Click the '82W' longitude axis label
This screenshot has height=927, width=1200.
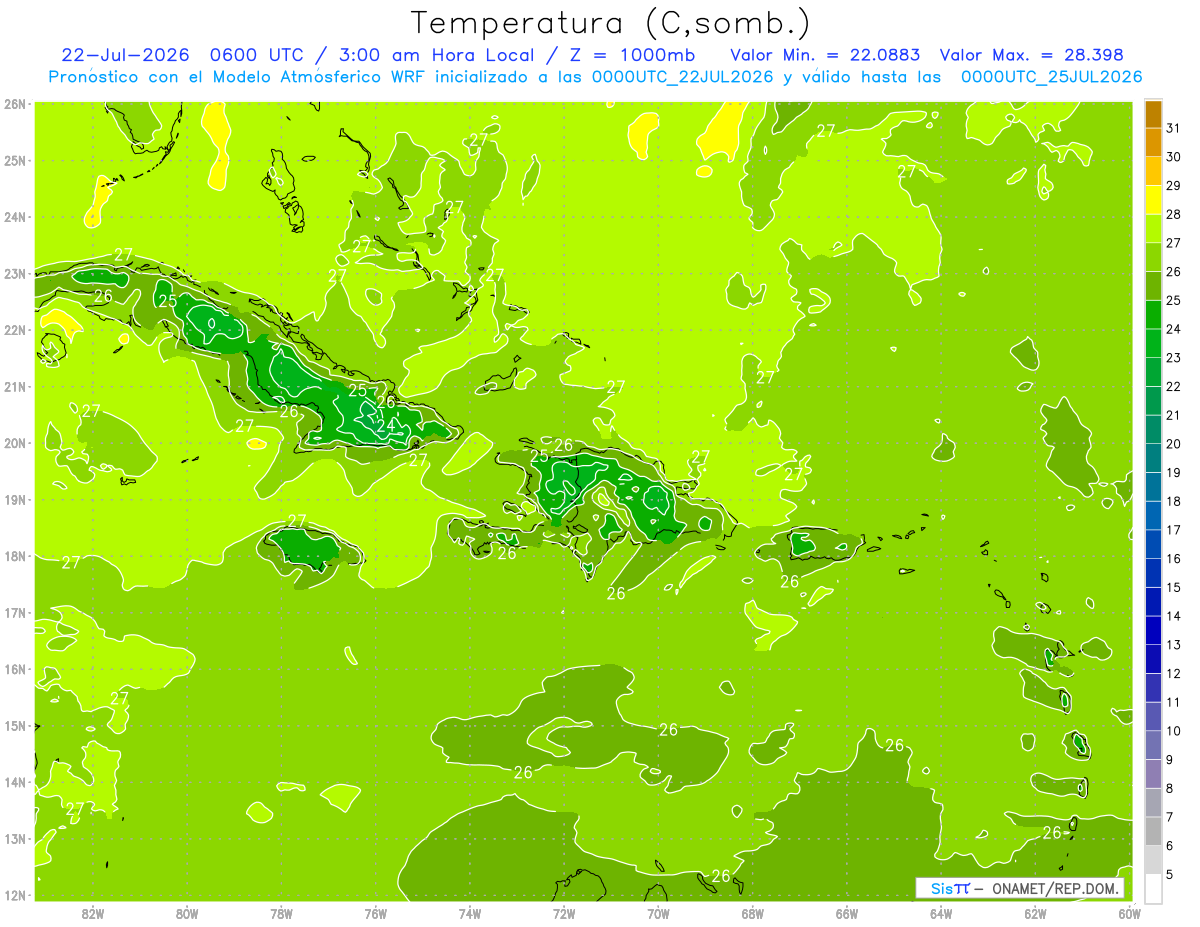[x=92, y=913]
